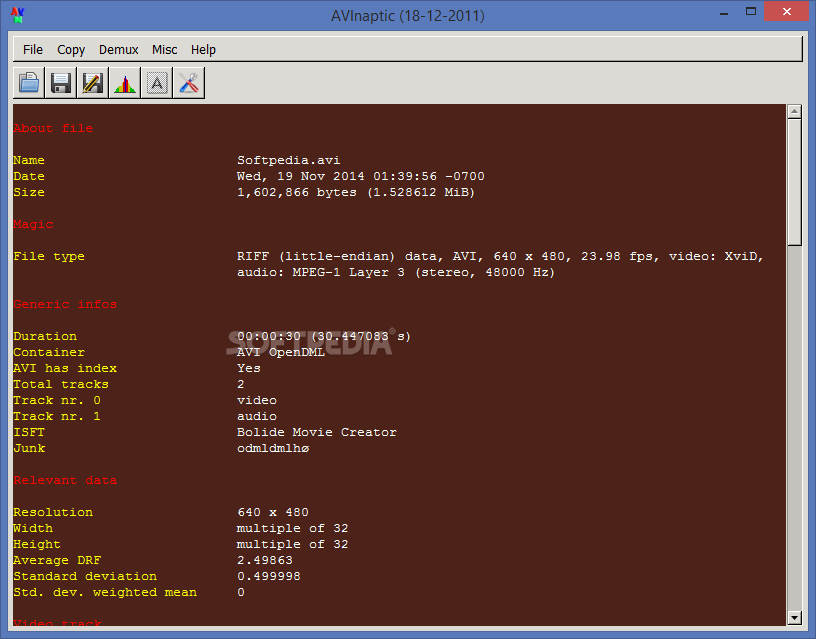Viewport: 816px width, 639px height.
Task: Click the scrollbar down arrow
Action: [x=794, y=618]
